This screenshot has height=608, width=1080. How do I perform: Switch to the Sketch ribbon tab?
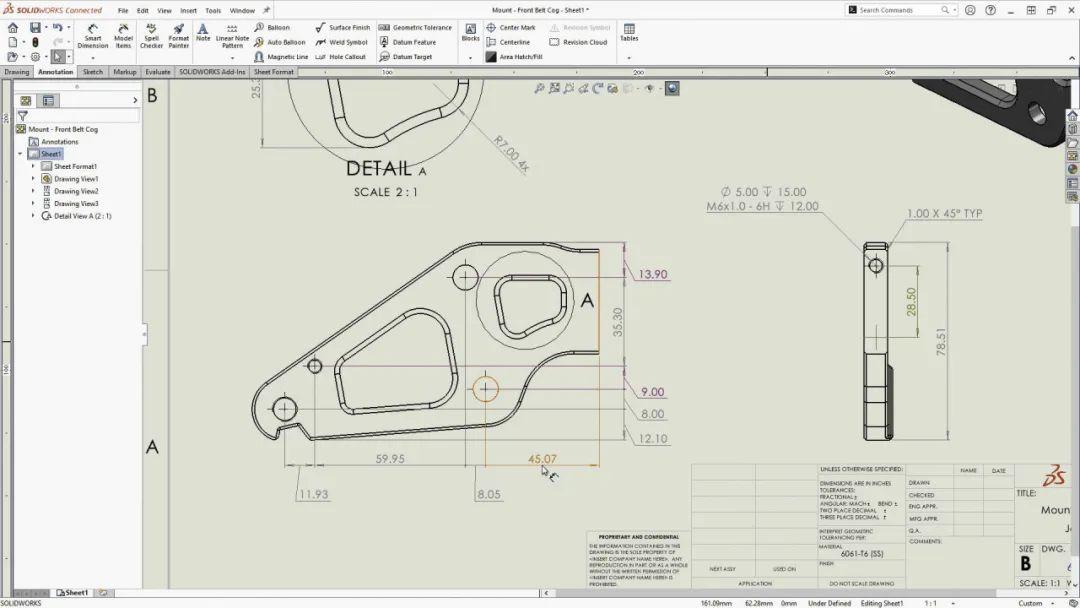(x=92, y=71)
